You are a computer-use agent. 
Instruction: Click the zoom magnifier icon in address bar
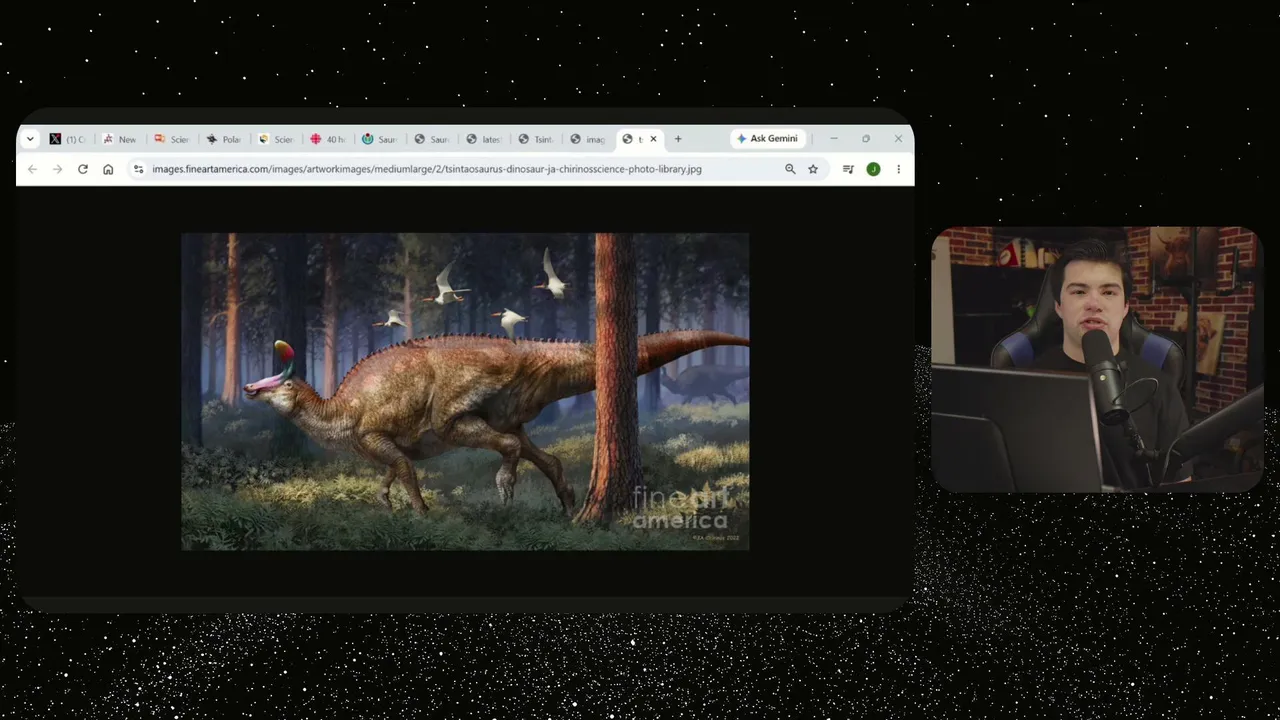(790, 169)
